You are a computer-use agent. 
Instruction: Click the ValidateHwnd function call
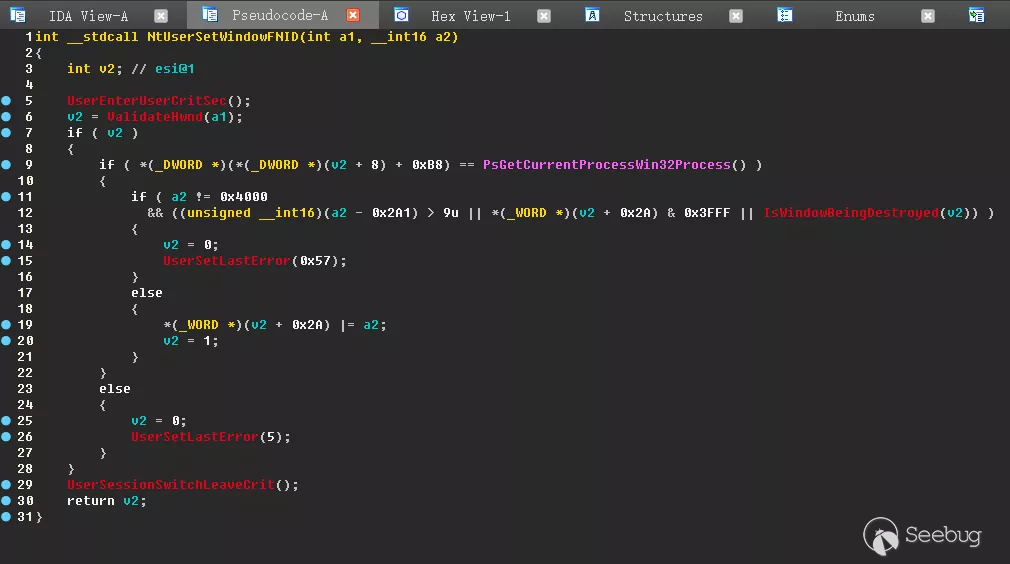click(155, 117)
